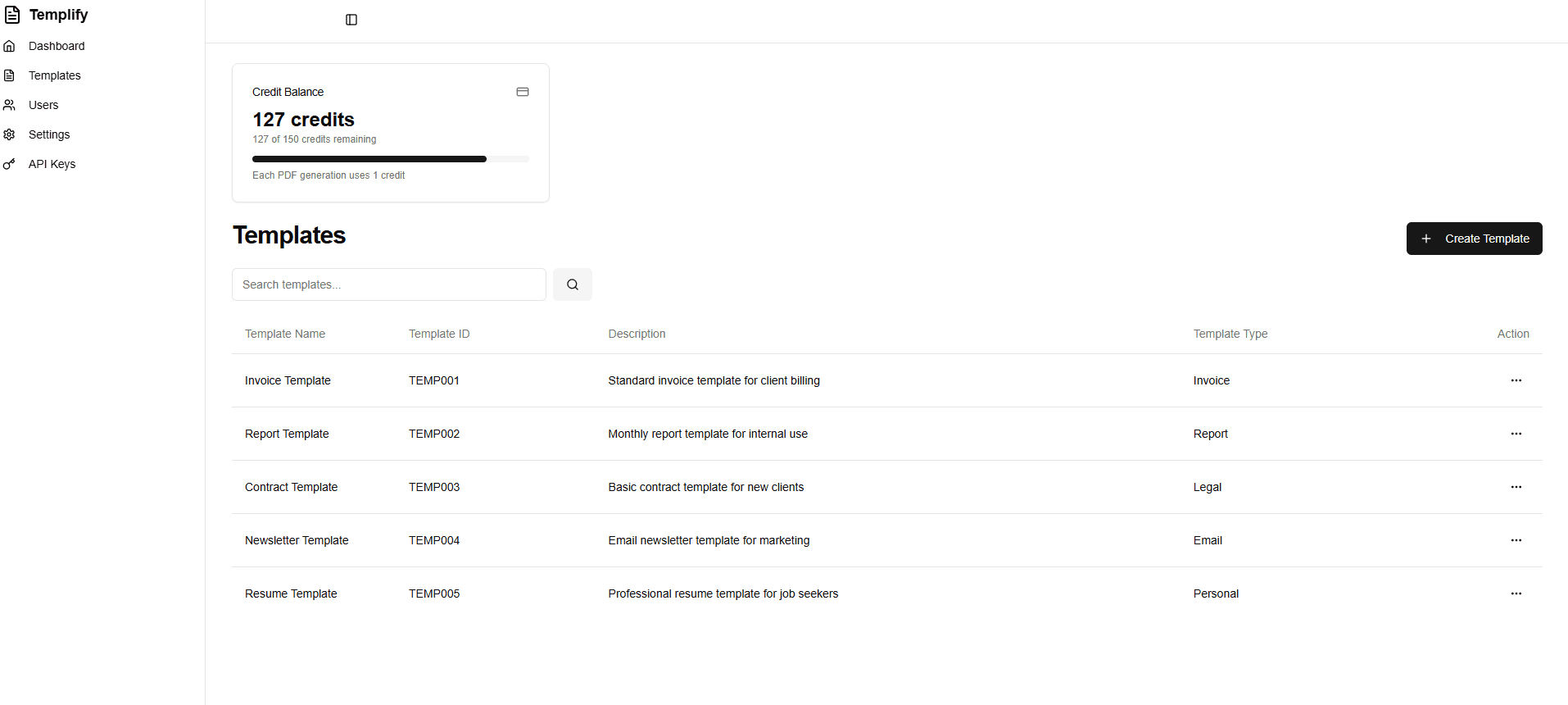Screen dimensions: 1568x705
Task: Click 'Basic contract template for new clients'
Action: pyautogui.click(x=706, y=487)
